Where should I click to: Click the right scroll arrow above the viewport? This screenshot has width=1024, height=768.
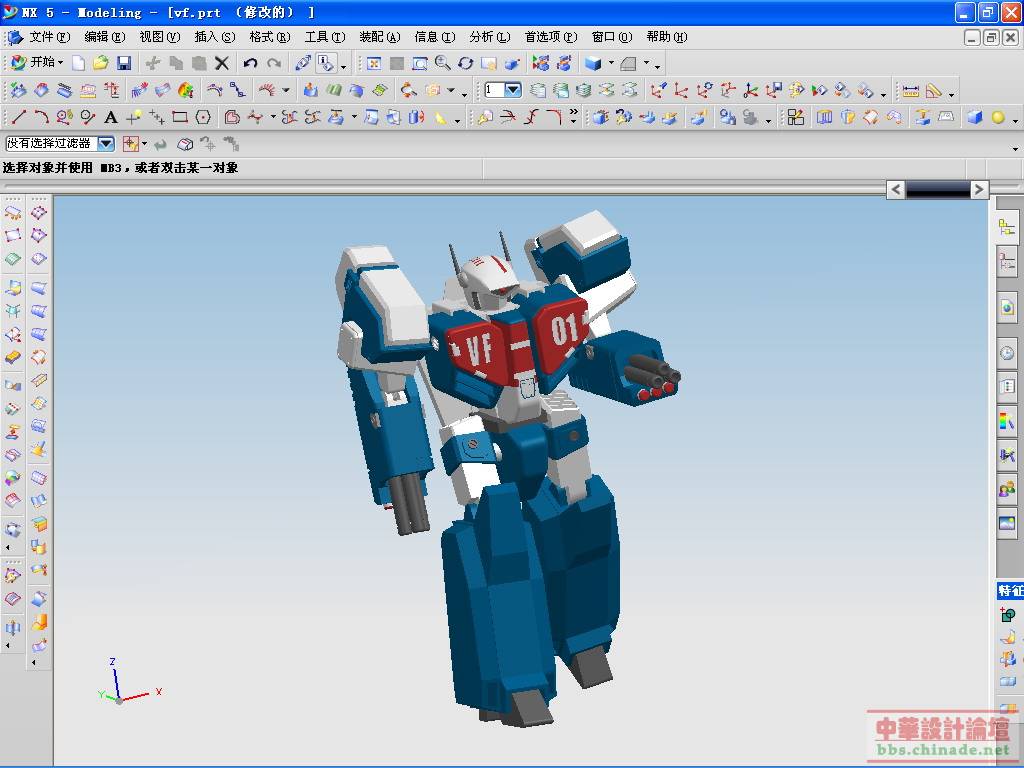point(979,189)
